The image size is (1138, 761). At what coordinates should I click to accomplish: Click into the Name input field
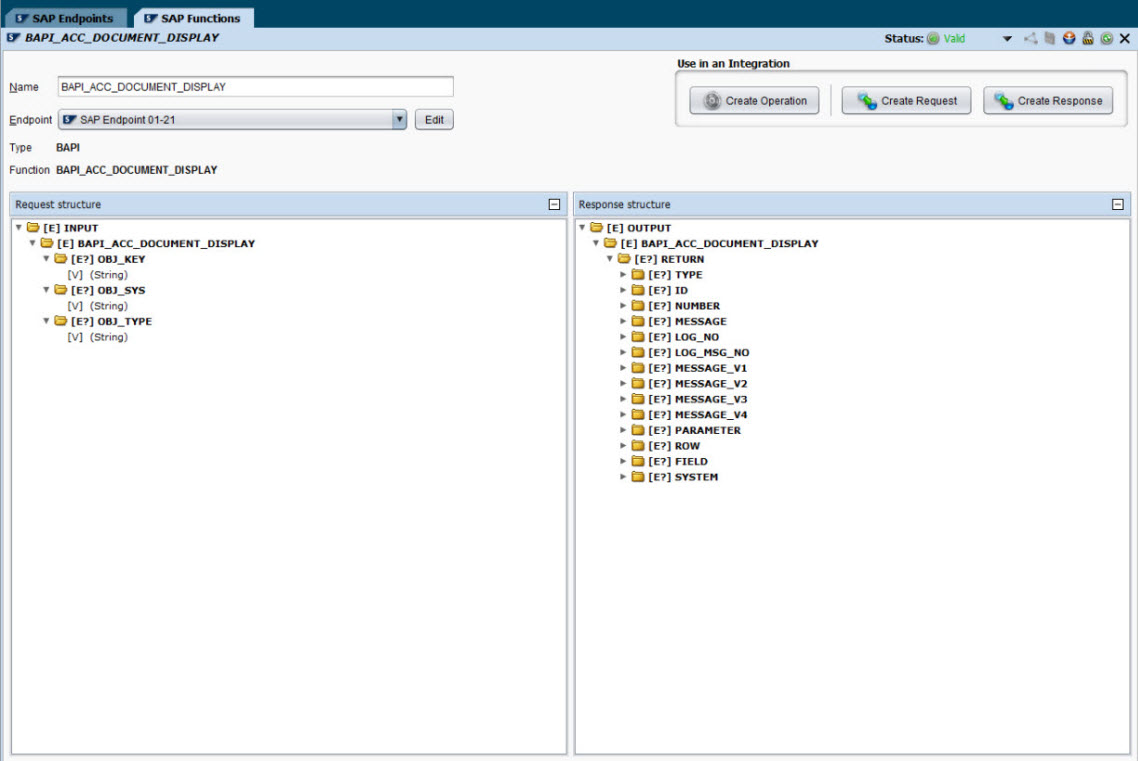pos(255,87)
